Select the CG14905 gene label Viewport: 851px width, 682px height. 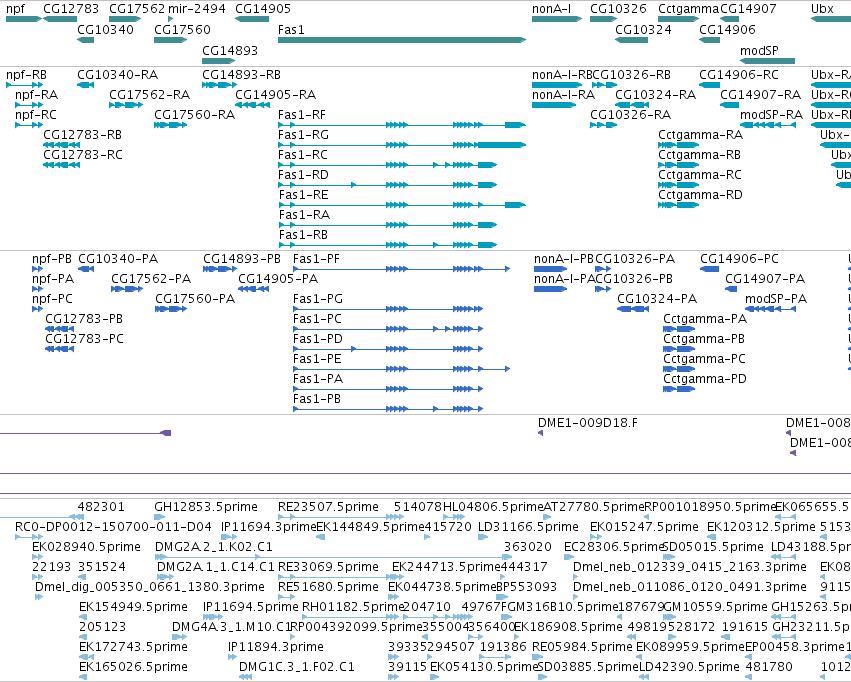click(263, 9)
